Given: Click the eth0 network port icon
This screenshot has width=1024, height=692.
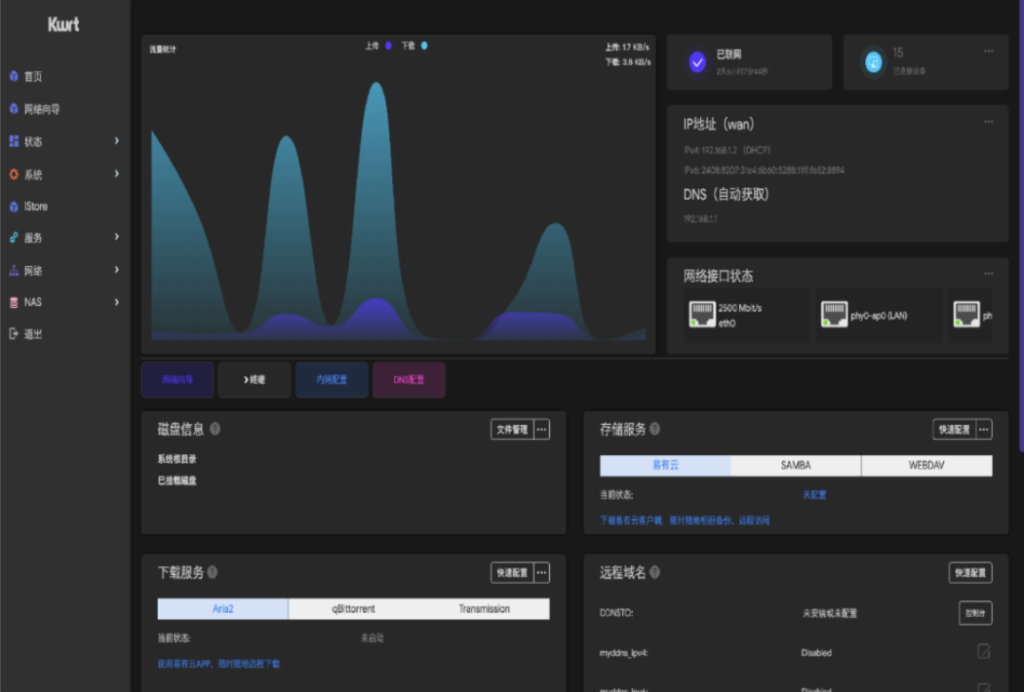Looking at the screenshot, I should tap(701, 315).
